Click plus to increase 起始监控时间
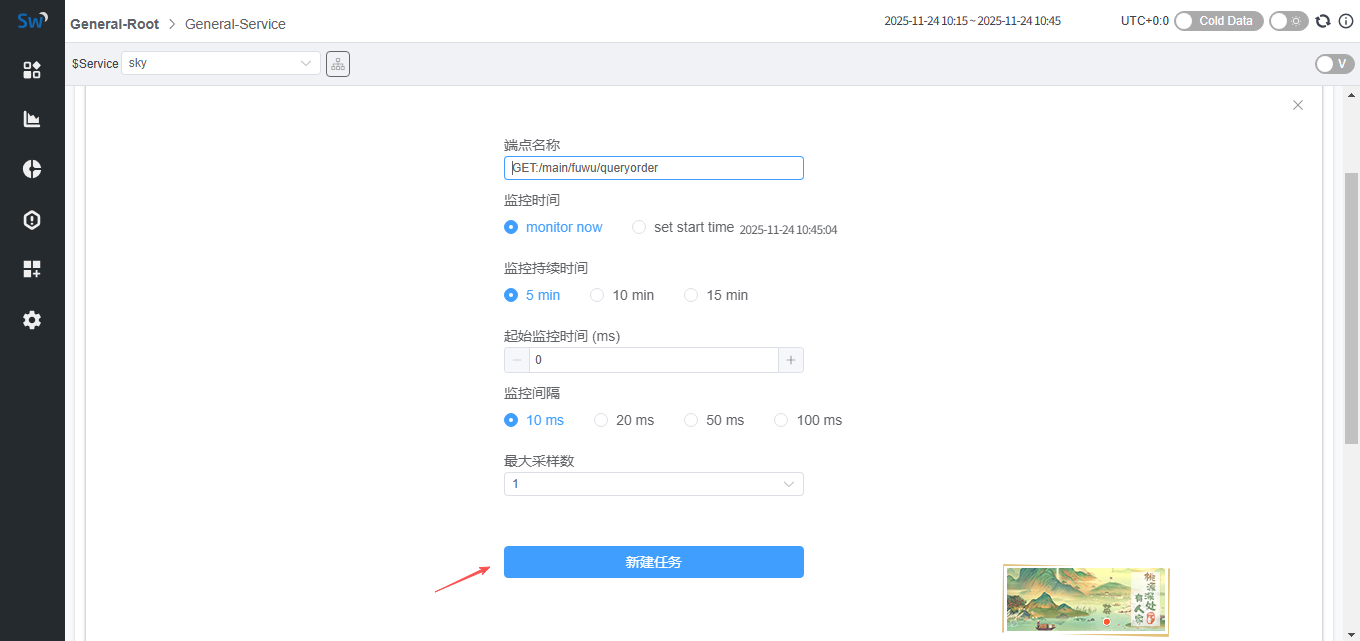 (790, 360)
